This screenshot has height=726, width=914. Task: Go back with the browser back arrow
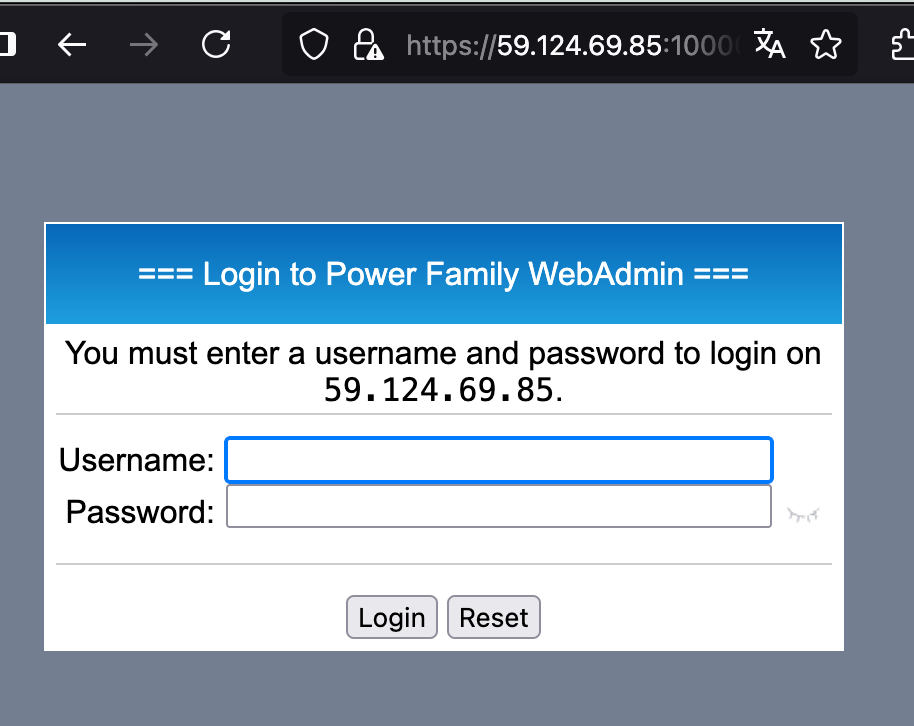coord(72,45)
